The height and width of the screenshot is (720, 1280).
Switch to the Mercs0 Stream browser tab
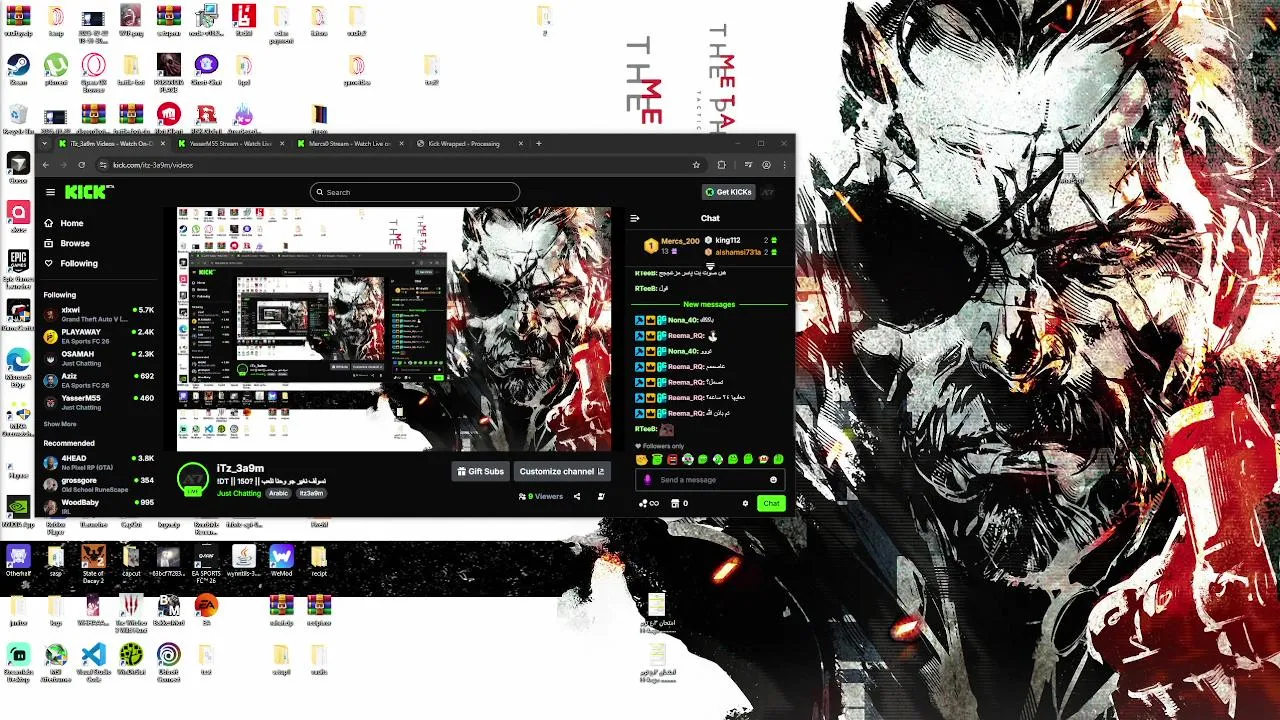point(349,143)
